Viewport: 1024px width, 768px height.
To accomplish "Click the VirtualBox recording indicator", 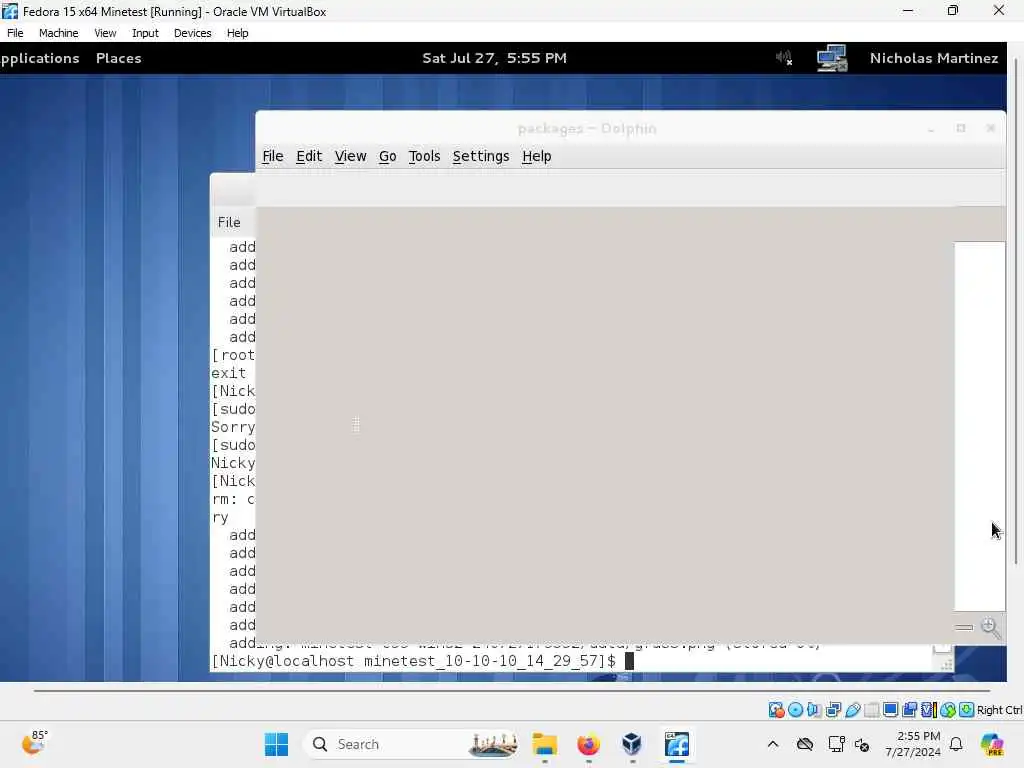I will point(909,710).
